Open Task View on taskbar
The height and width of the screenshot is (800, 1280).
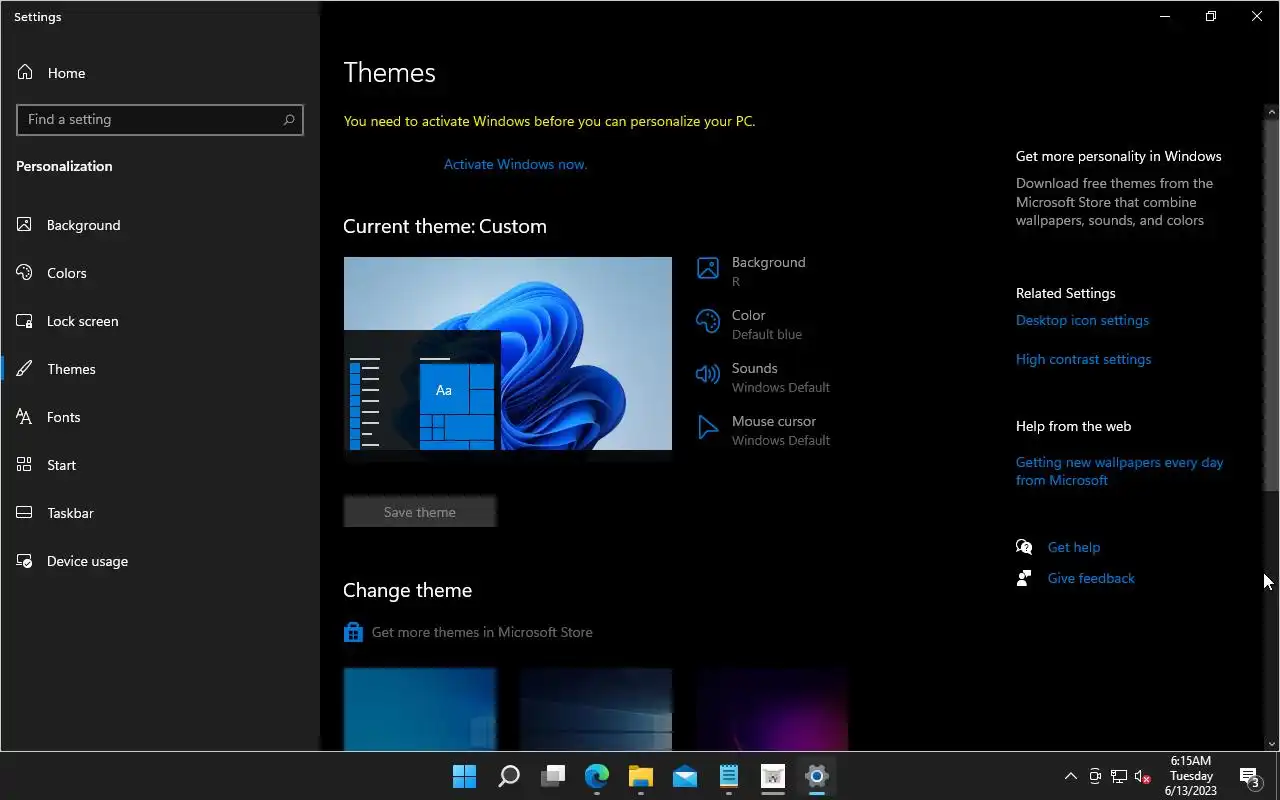click(x=553, y=776)
